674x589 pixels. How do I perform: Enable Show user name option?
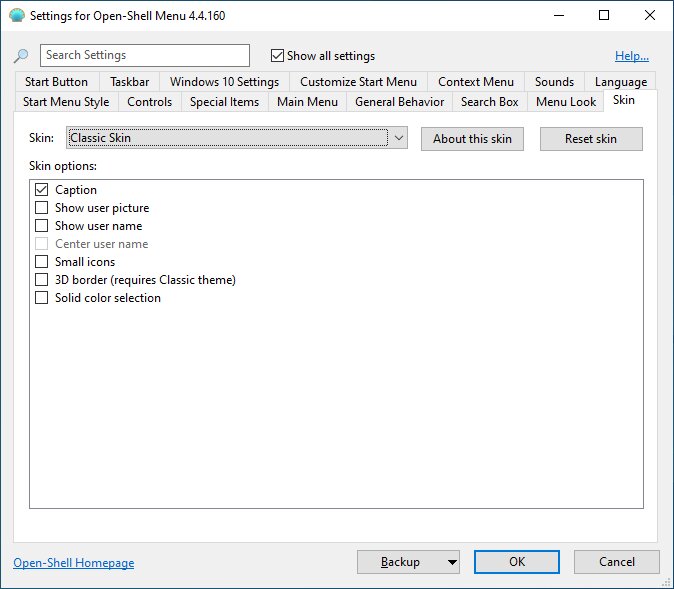point(42,226)
